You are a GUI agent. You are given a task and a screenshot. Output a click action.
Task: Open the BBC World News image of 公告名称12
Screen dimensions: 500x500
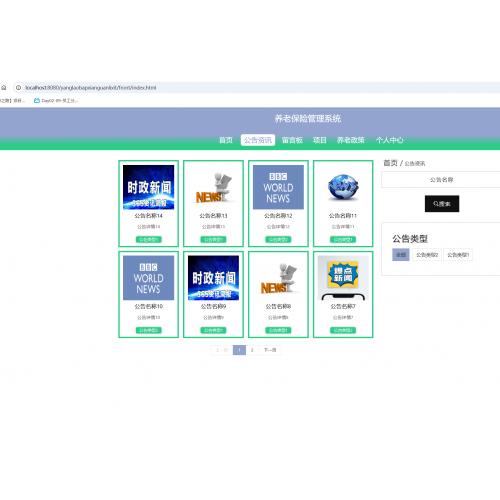[278, 187]
